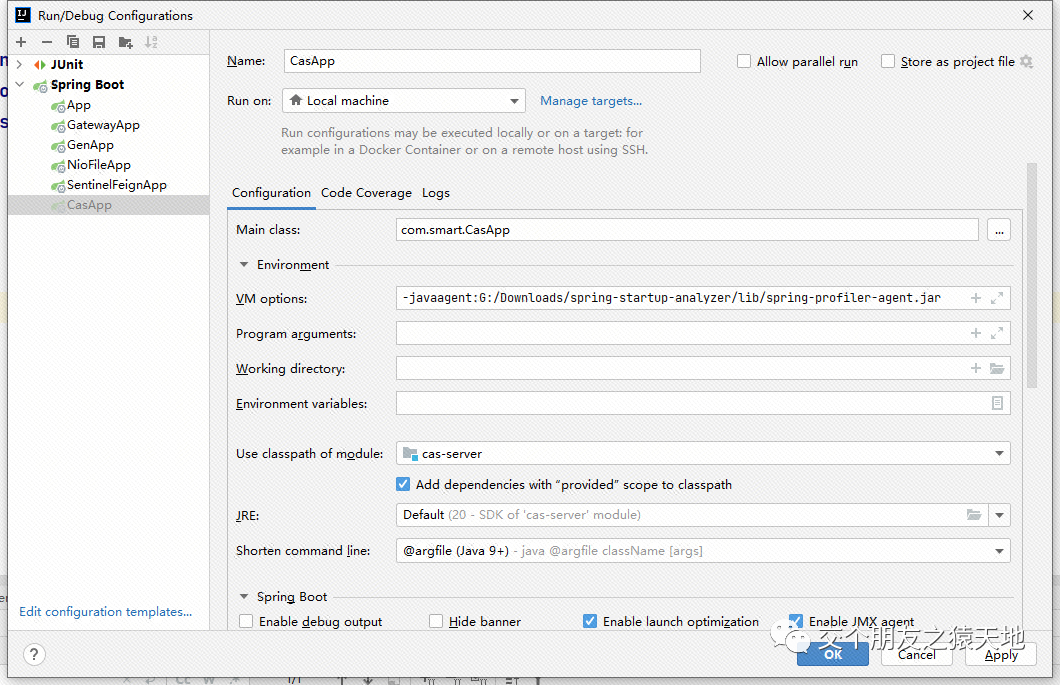Close the Run/Debug Configurations dialog
This screenshot has width=1060, height=685.
(1028, 15)
